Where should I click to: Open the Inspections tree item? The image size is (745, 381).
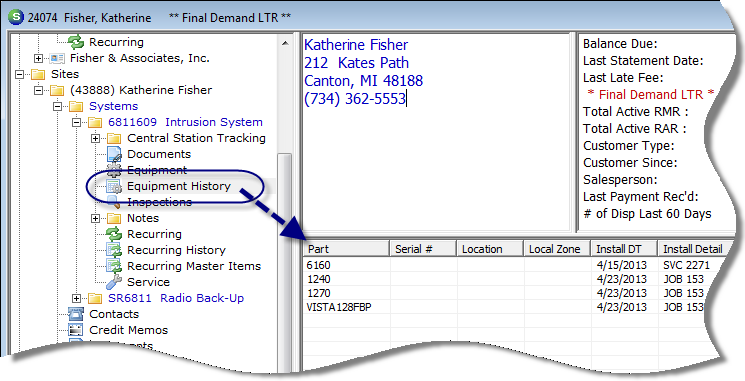click(x=160, y=202)
